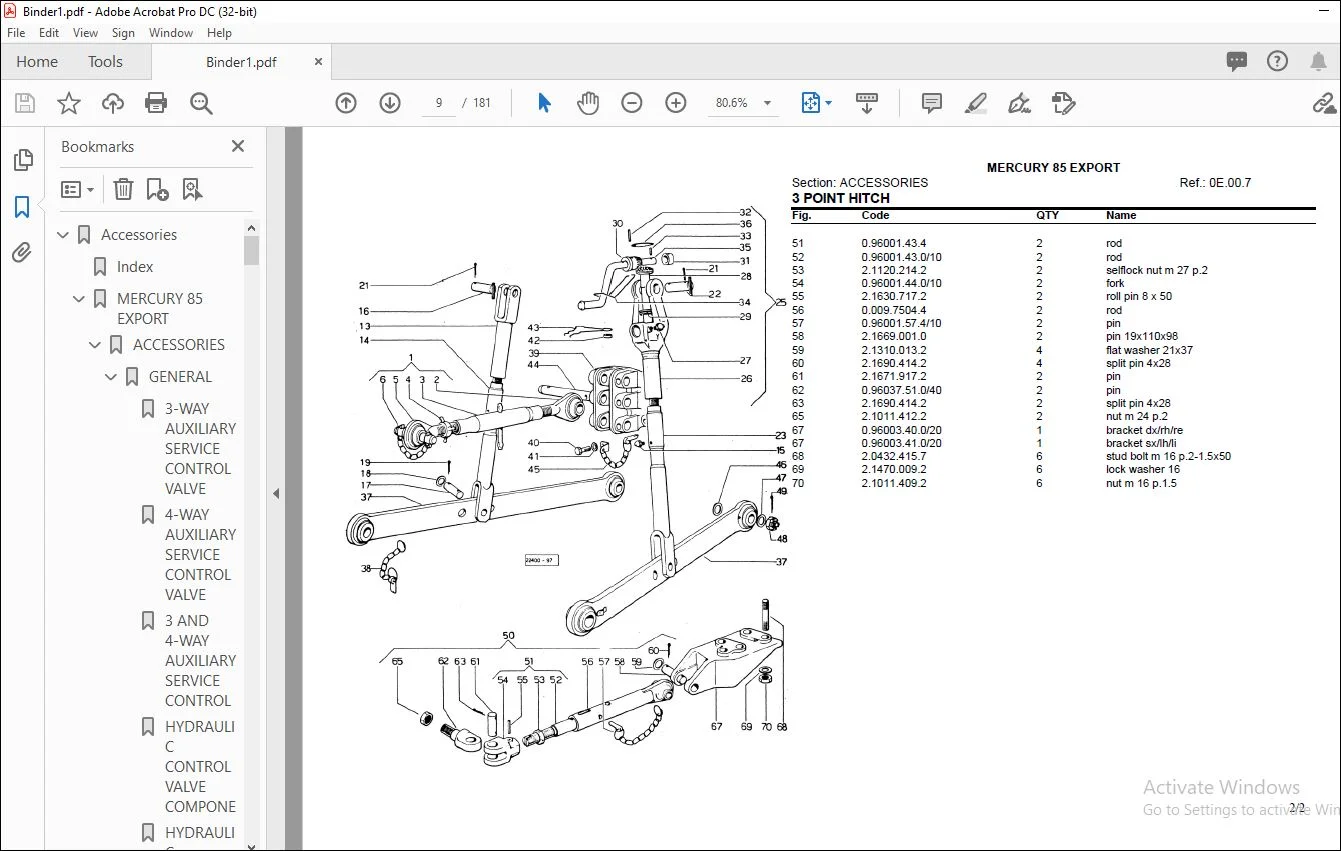Open the fit page options tool

(x=815, y=103)
